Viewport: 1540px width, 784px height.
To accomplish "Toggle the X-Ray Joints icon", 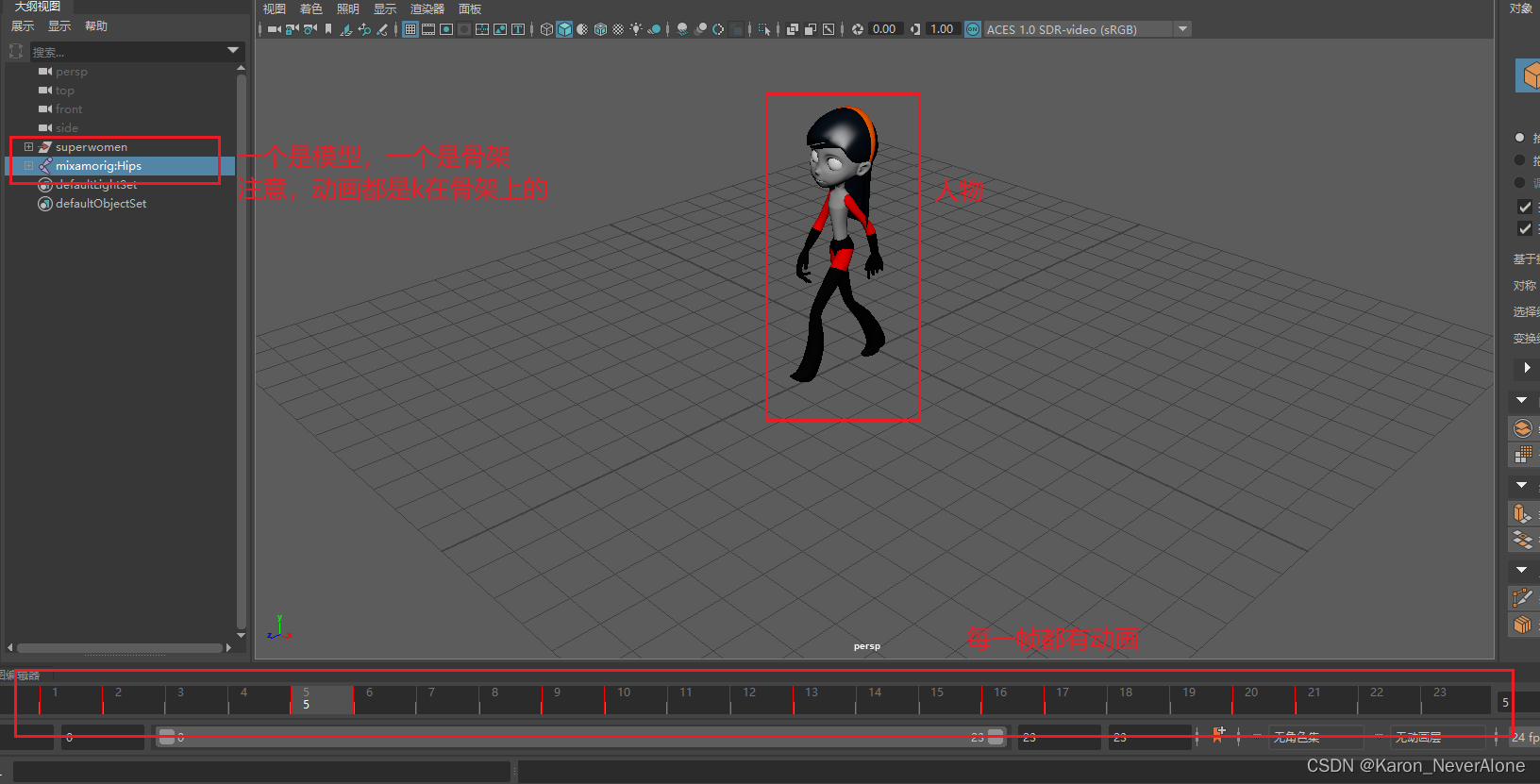I will pos(828,29).
